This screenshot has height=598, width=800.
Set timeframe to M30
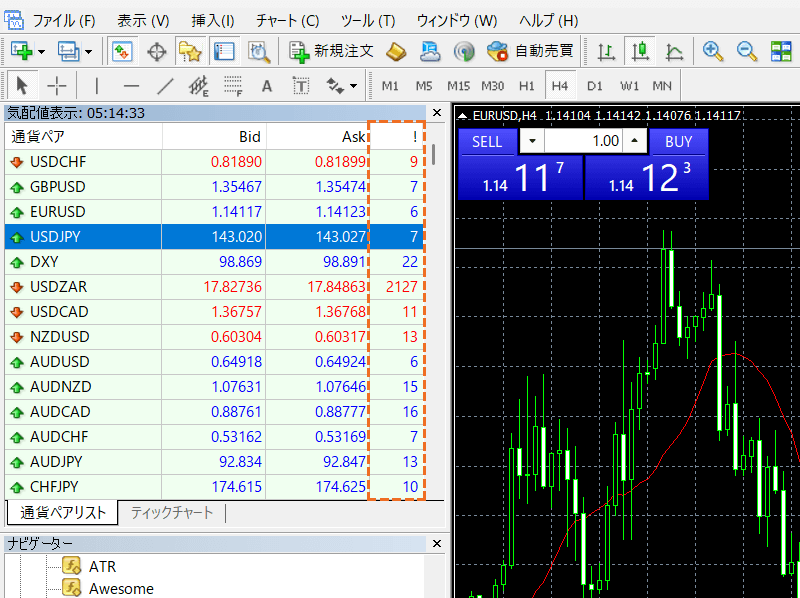[x=492, y=86]
